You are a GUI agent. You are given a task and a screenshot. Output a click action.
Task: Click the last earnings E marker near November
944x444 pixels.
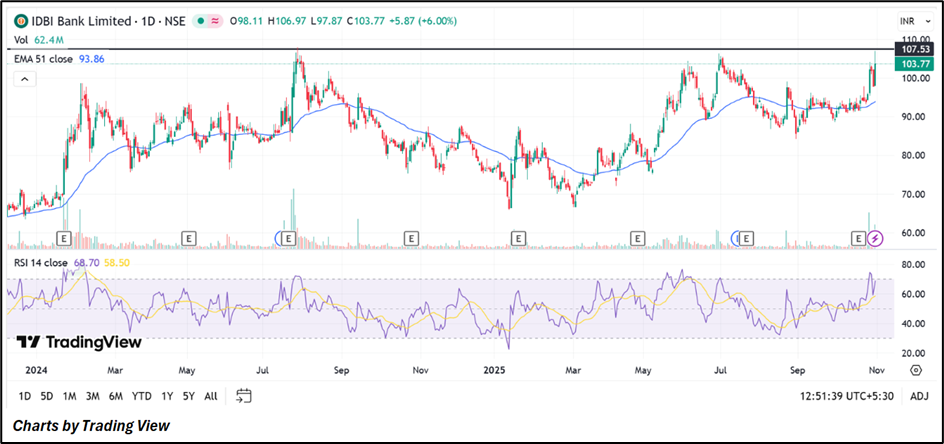point(858,238)
